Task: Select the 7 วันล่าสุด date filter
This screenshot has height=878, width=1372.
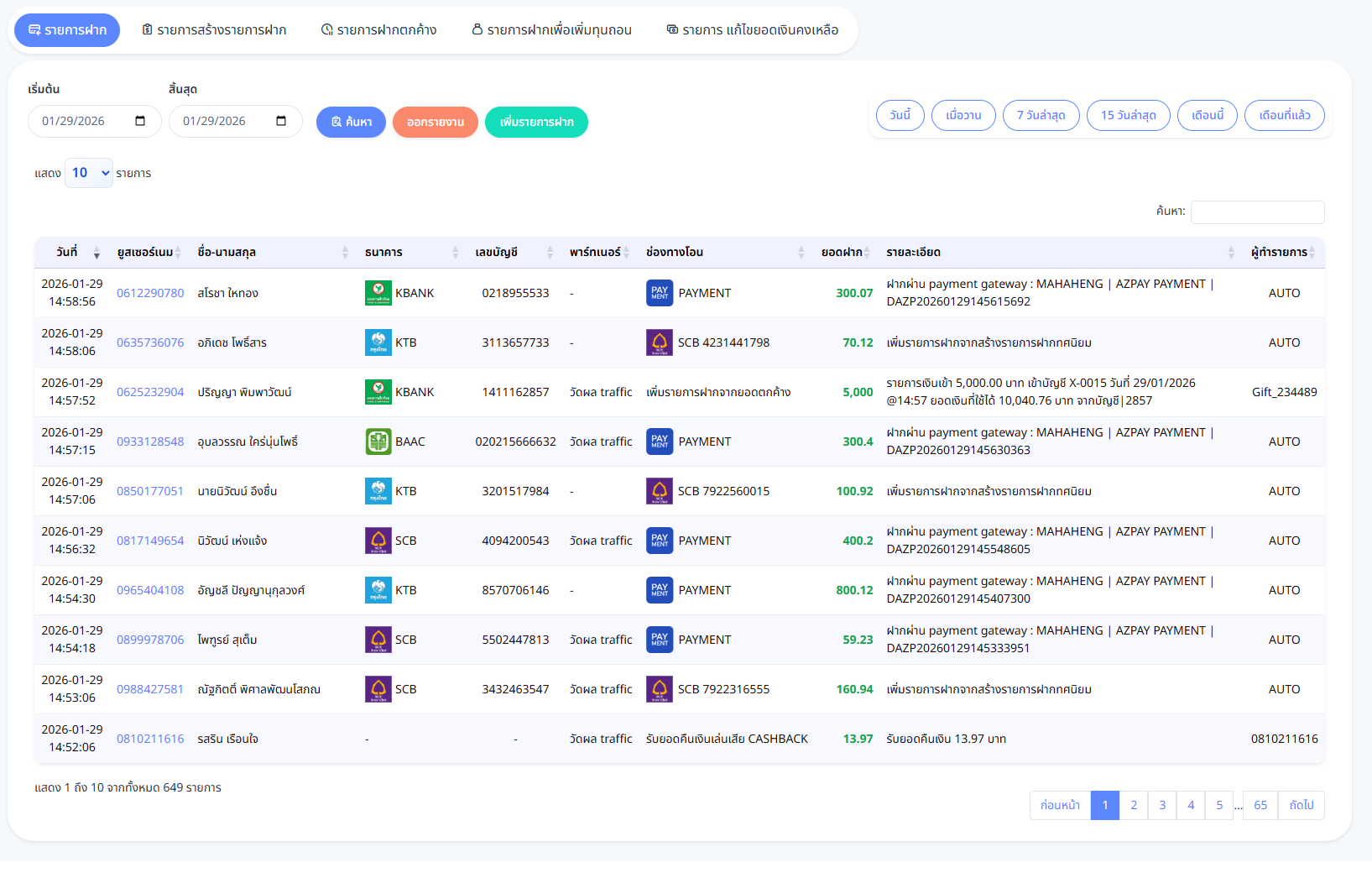Action: tap(1041, 115)
